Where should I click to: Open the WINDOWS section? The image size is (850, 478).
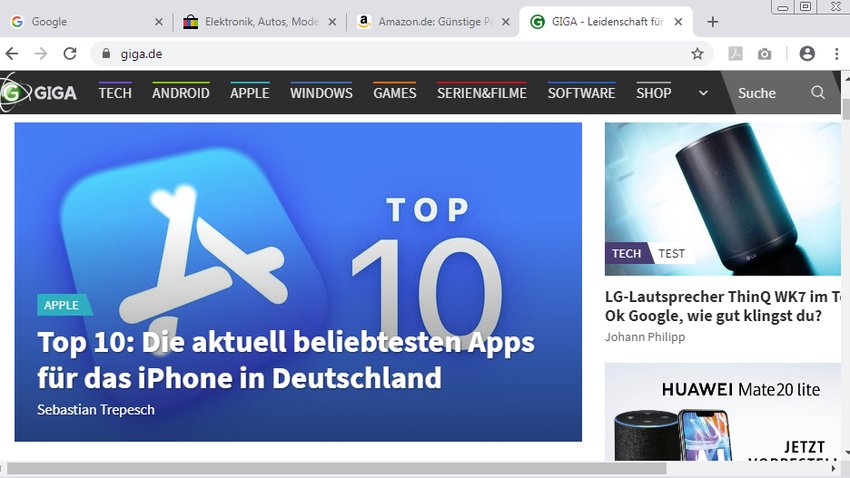[x=321, y=93]
